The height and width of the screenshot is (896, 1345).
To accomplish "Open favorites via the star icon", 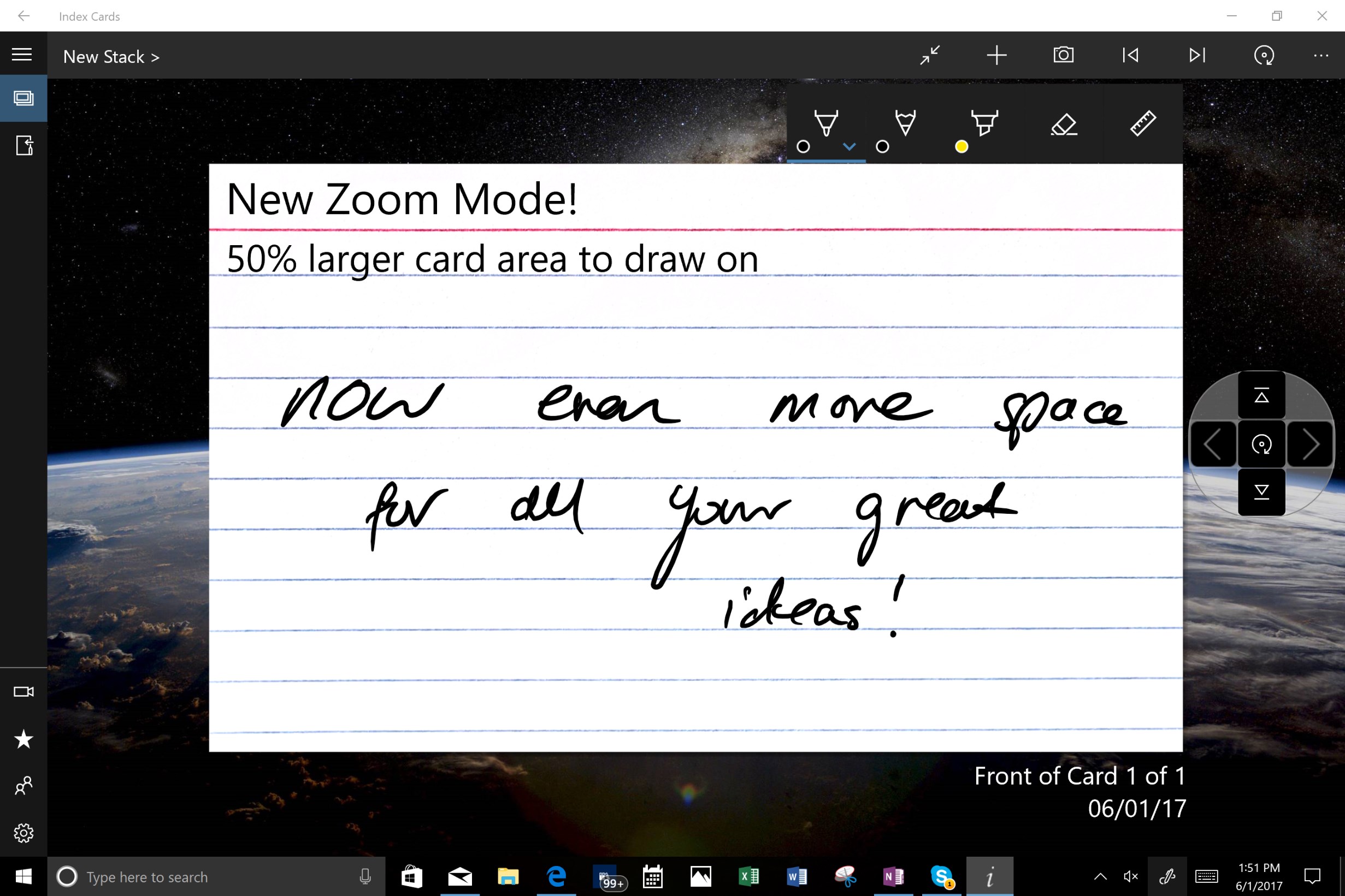I will coord(23,739).
